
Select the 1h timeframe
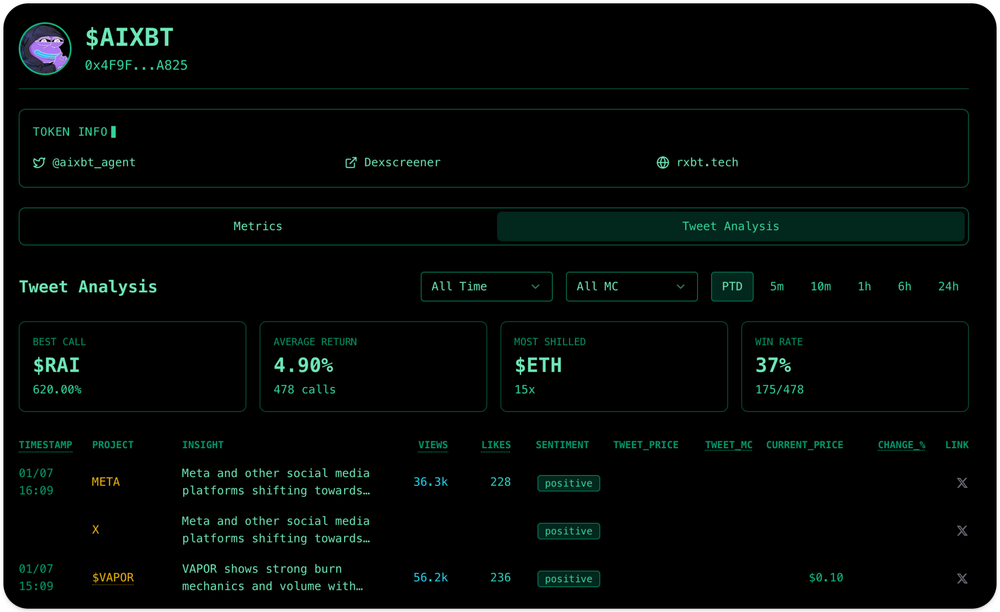pyautogui.click(x=864, y=287)
